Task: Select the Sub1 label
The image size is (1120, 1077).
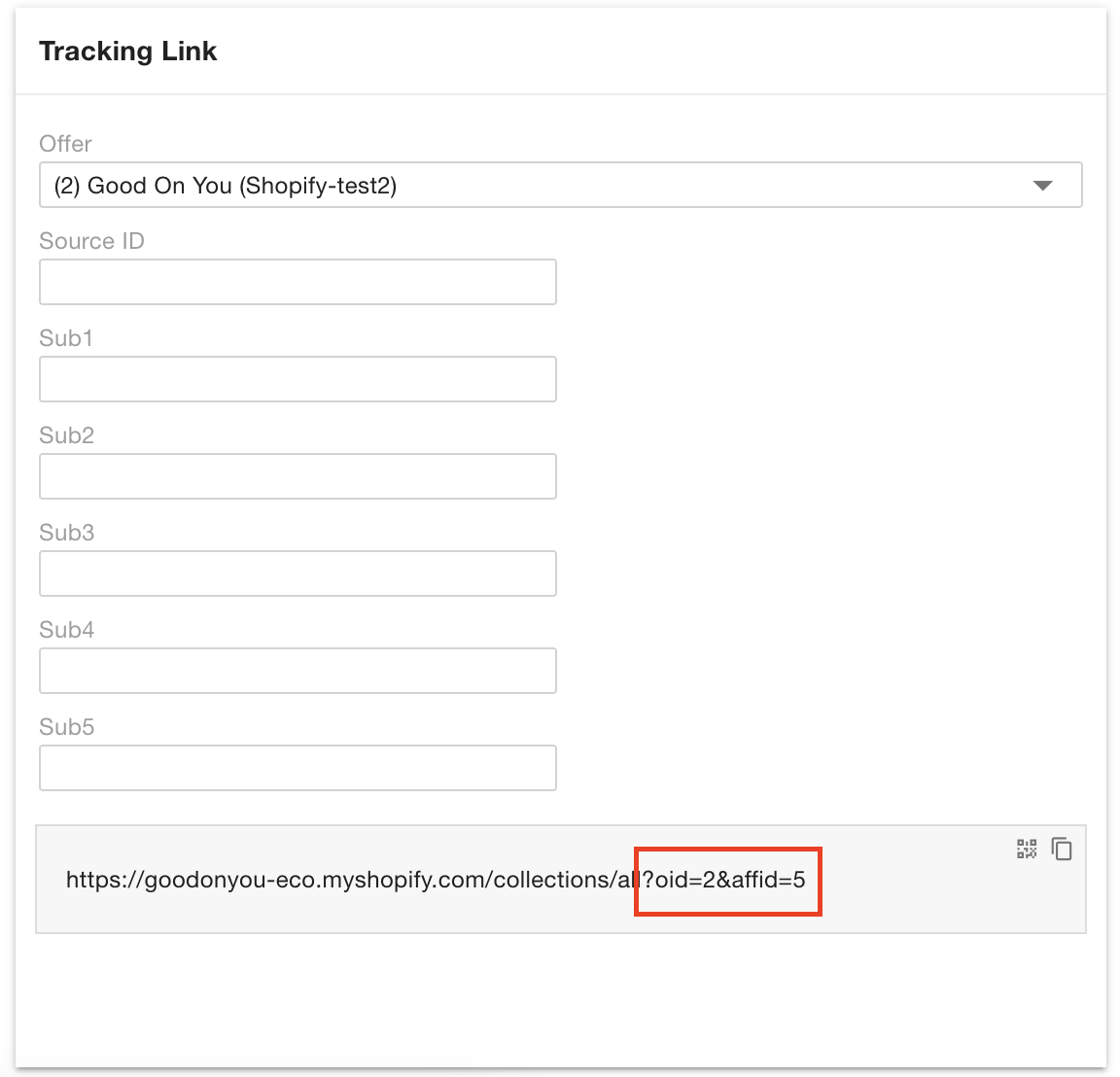Action: [66, 338]
